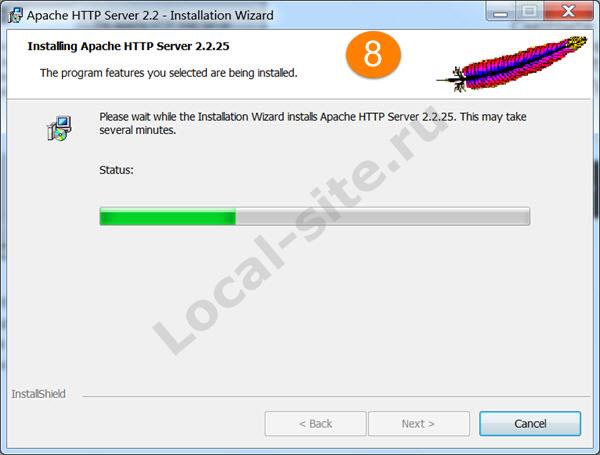Click the Status label
This screenshot has width=600, height=455.
click(116, 170)
